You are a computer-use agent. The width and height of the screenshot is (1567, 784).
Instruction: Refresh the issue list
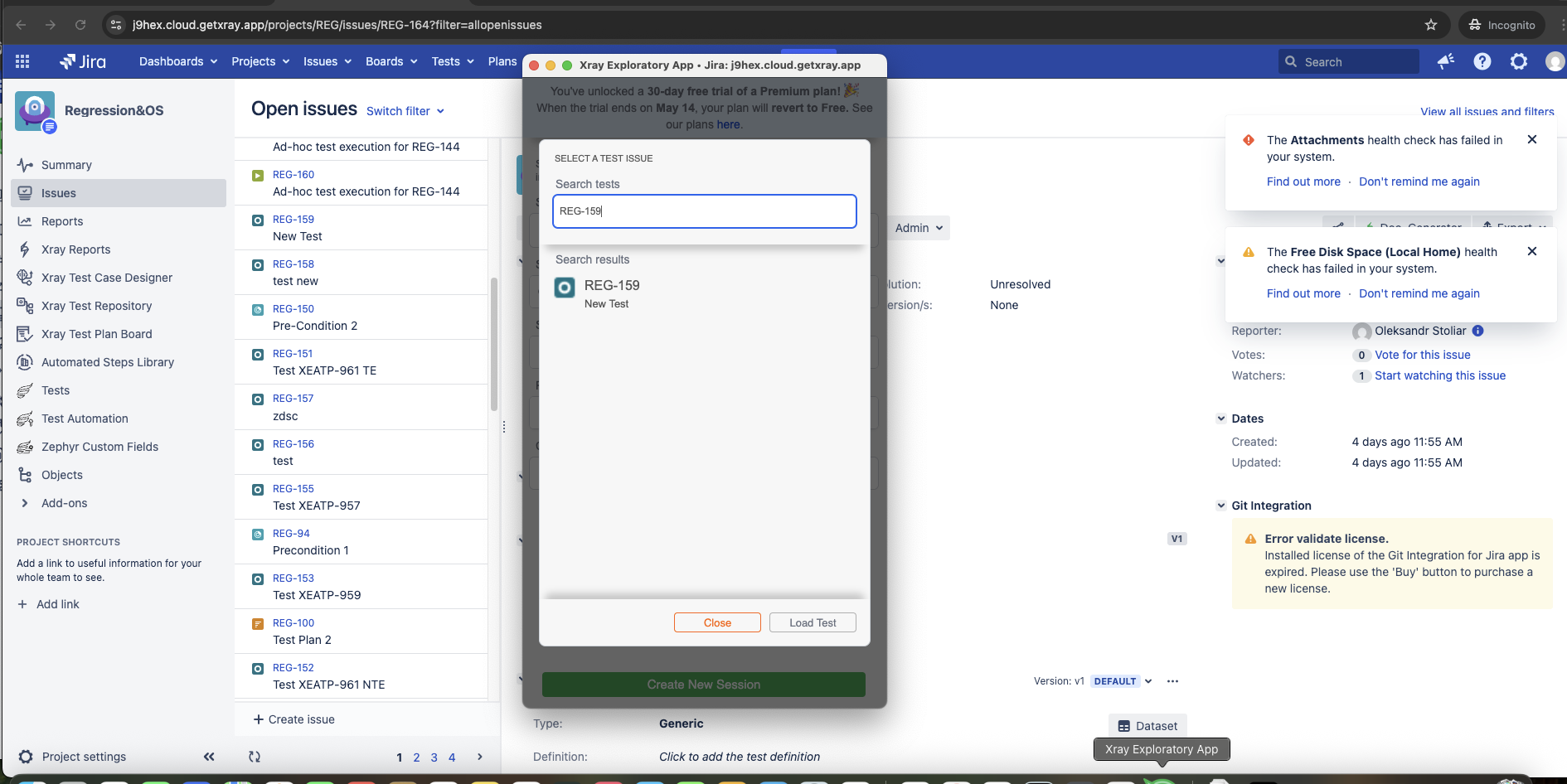click(255, 757)
